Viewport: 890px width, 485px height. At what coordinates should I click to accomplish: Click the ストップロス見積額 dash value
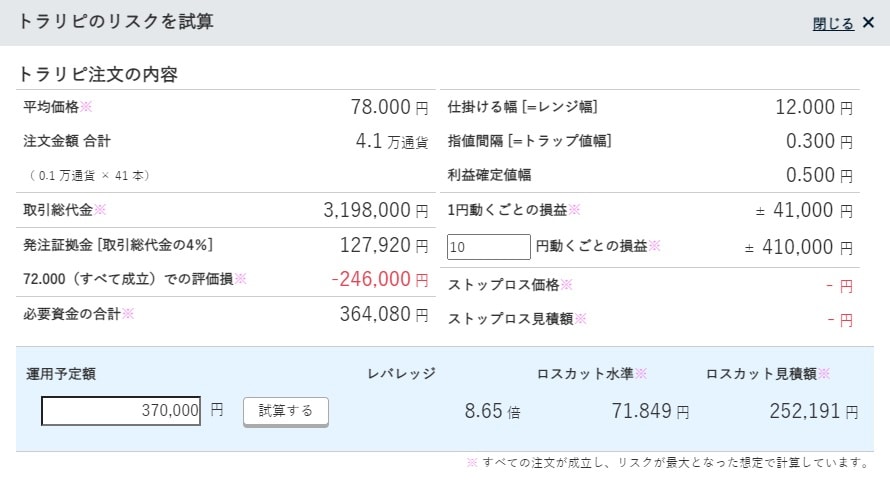[x=839, y=320]
